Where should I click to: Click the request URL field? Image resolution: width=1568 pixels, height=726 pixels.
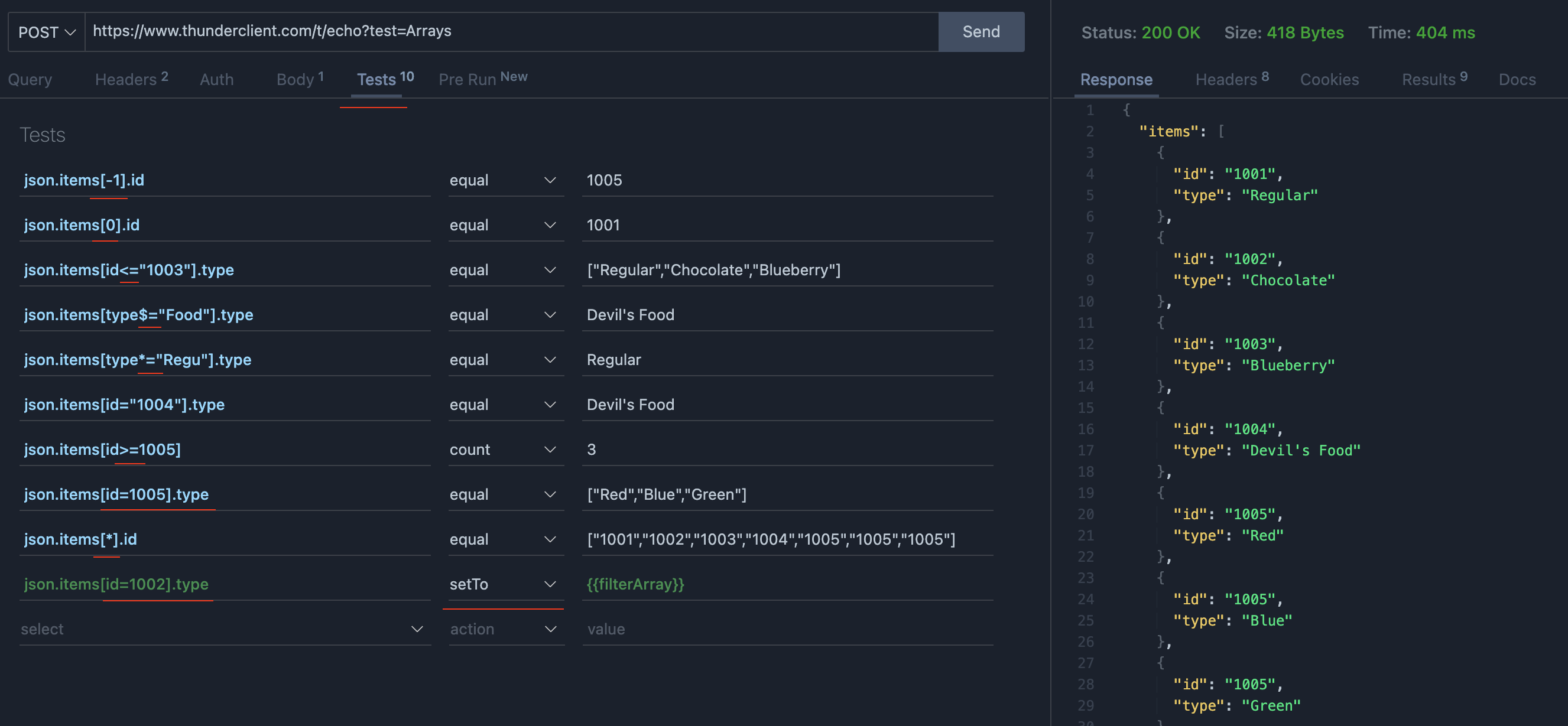511,31
